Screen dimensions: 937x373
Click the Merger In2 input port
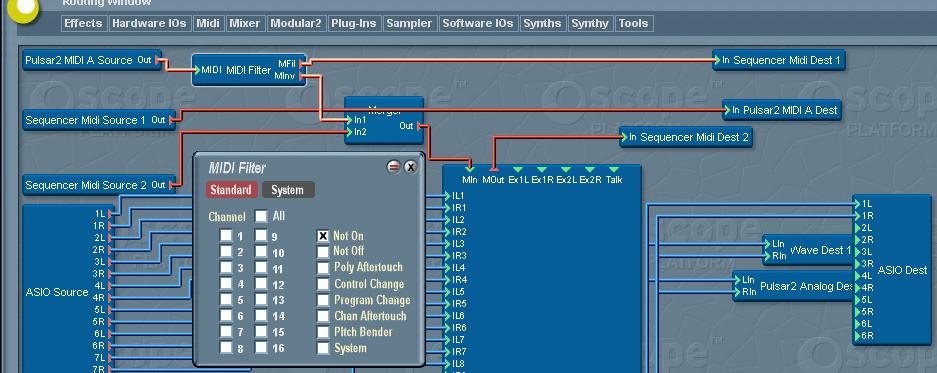(350, 132)
